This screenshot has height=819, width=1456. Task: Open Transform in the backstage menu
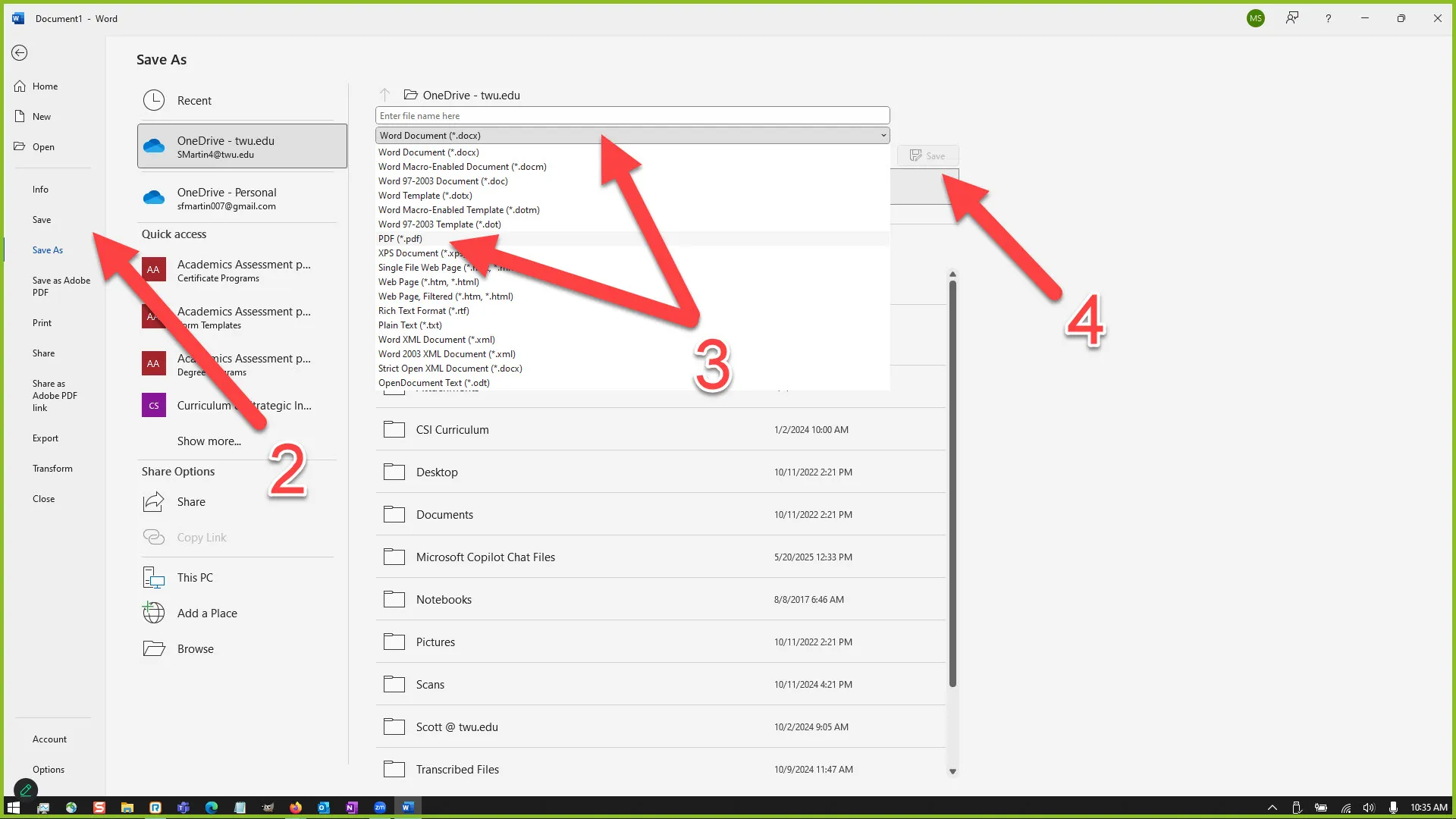(52, 469)
